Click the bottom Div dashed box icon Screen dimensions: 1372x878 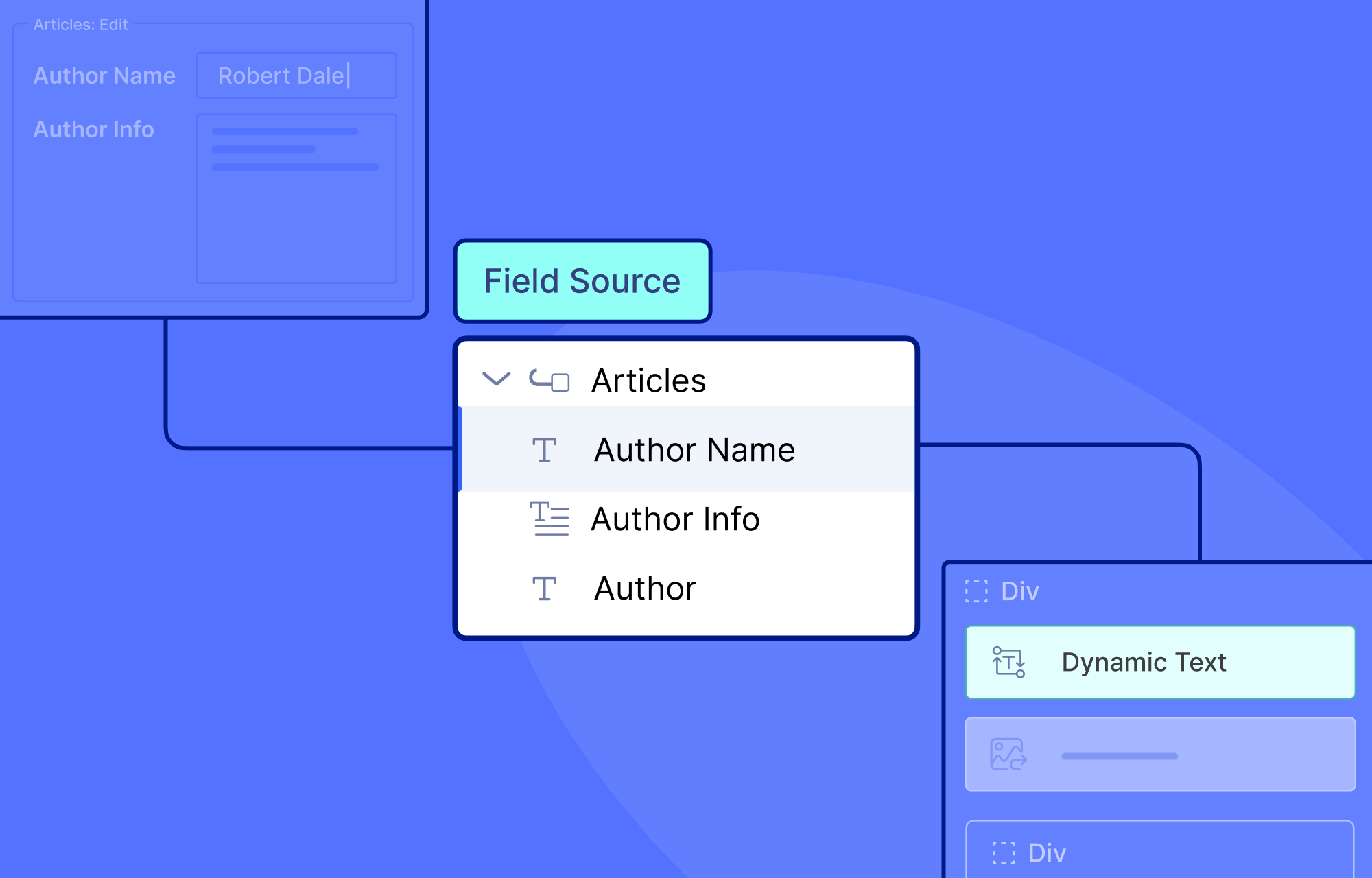pyautogui.click(x=1003, y=853)
